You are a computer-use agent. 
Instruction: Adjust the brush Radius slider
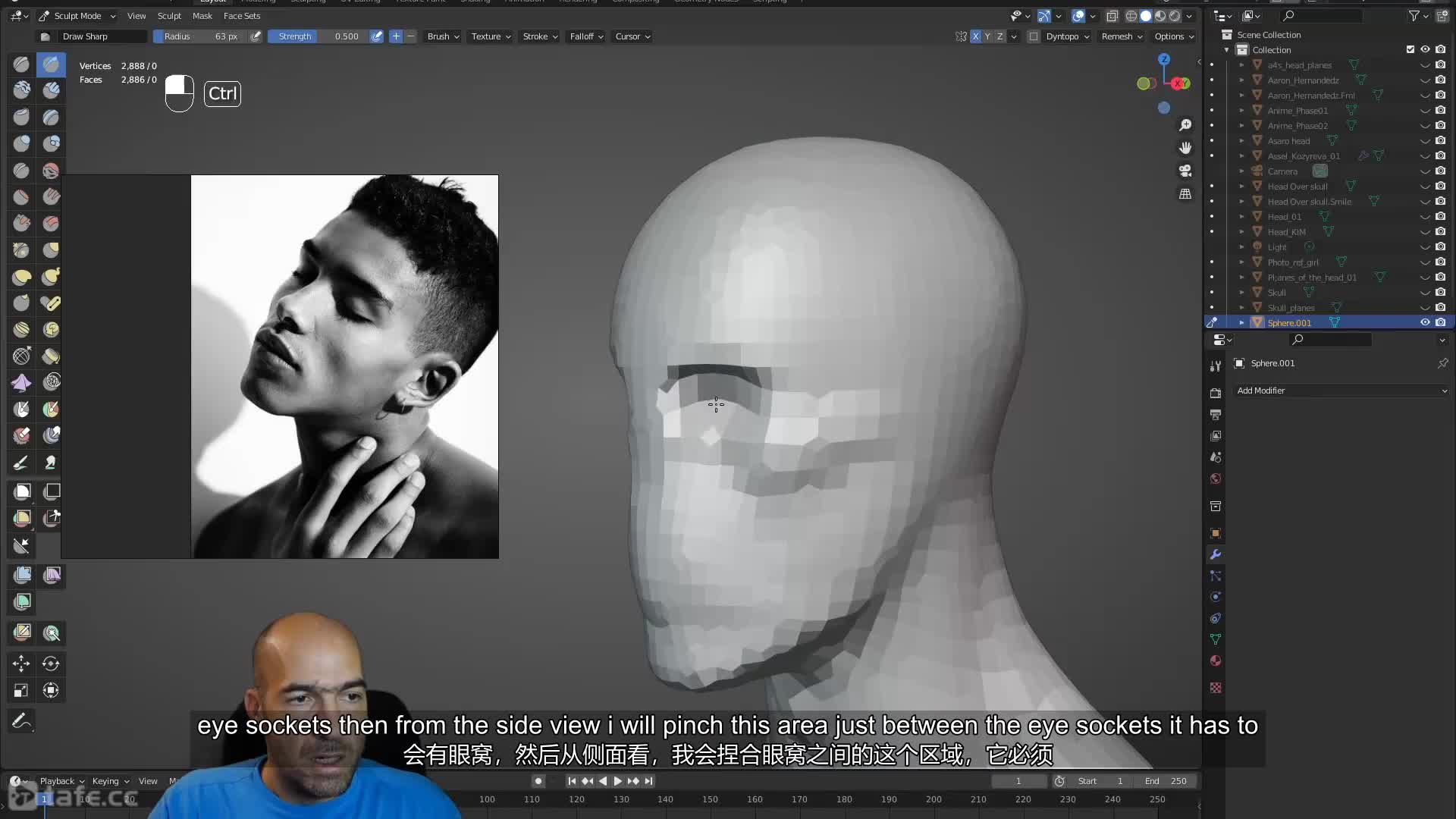pyautogui.click(x=199, y=36)
